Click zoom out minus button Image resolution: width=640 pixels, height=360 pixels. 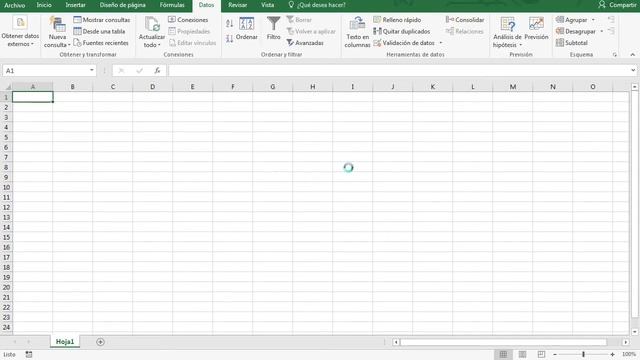(x=555, y=354)
